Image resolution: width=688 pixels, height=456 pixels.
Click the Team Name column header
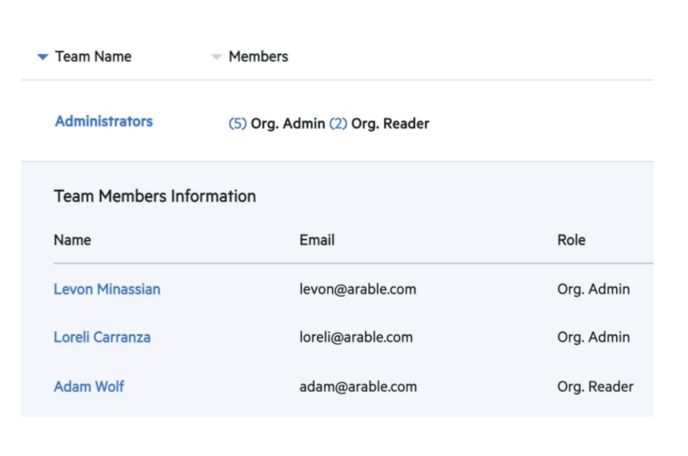pos(93,57)
